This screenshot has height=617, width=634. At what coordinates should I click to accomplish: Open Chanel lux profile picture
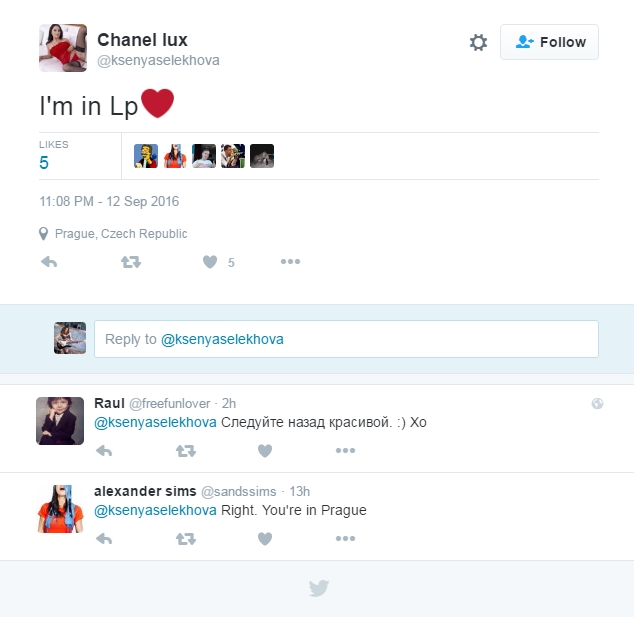click(x=63, y=48)
